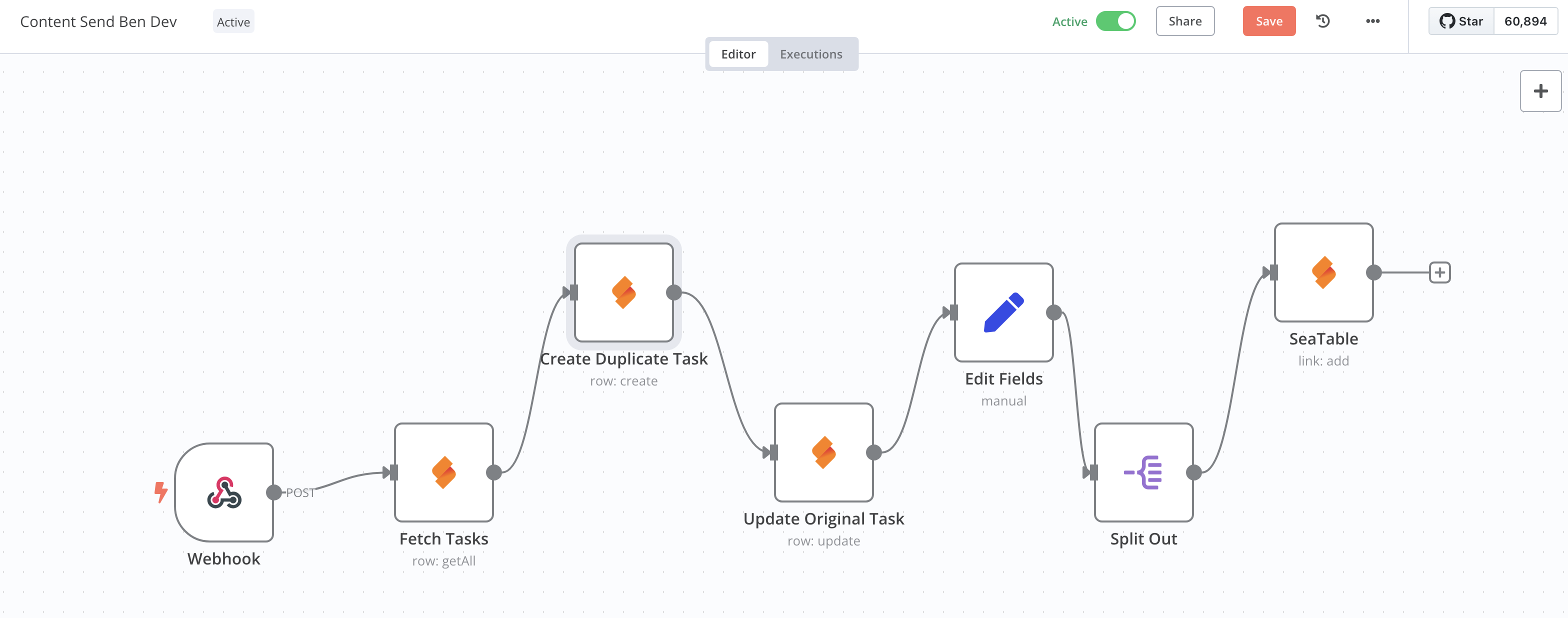1568x618 pixels.
Task: Click the Webhook trigger node icon
Action: pyautogui.click(x=224, y=492)
